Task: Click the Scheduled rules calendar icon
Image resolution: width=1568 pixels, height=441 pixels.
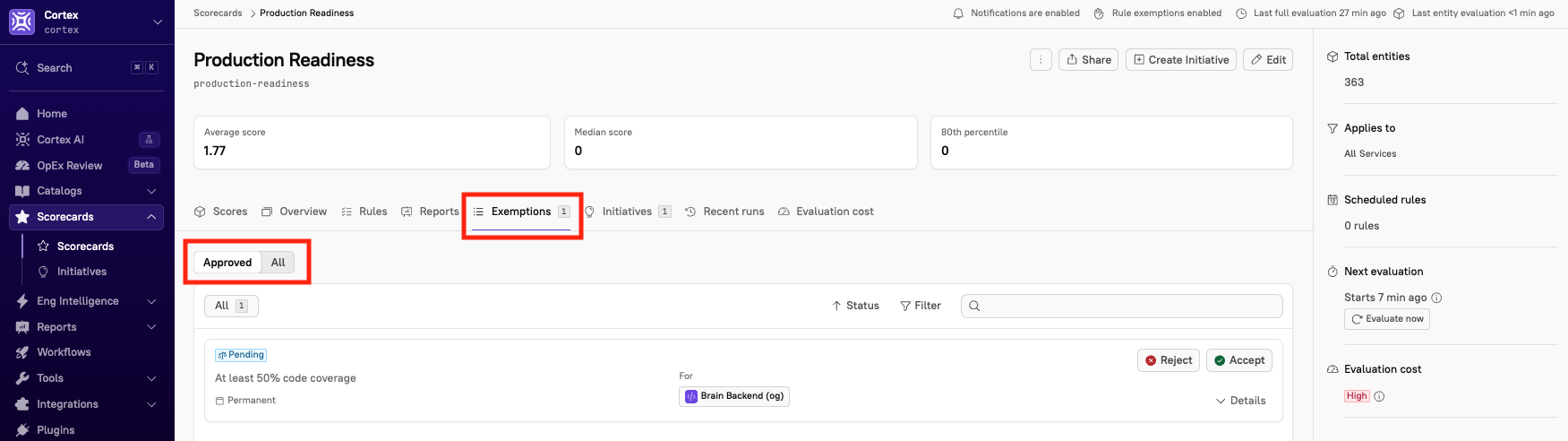Action: (x=1332, y=200)
